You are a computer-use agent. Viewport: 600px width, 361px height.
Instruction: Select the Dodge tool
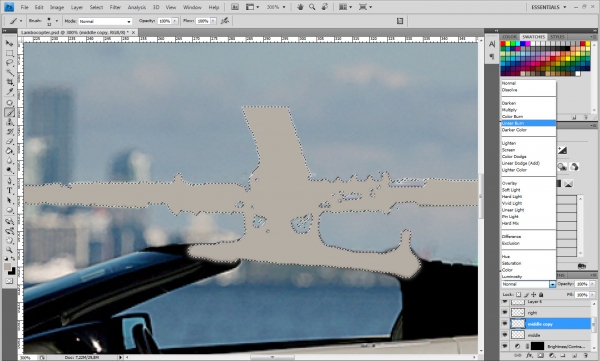pos(9,170)
